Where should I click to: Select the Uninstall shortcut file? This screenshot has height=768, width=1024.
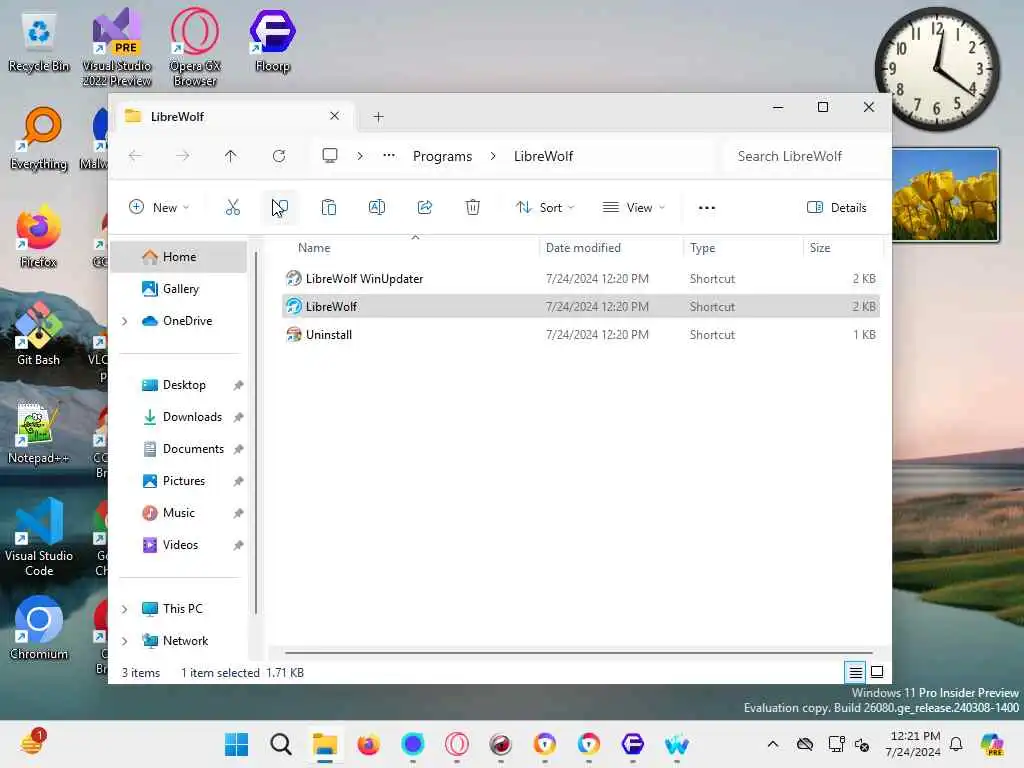point(581,334)
